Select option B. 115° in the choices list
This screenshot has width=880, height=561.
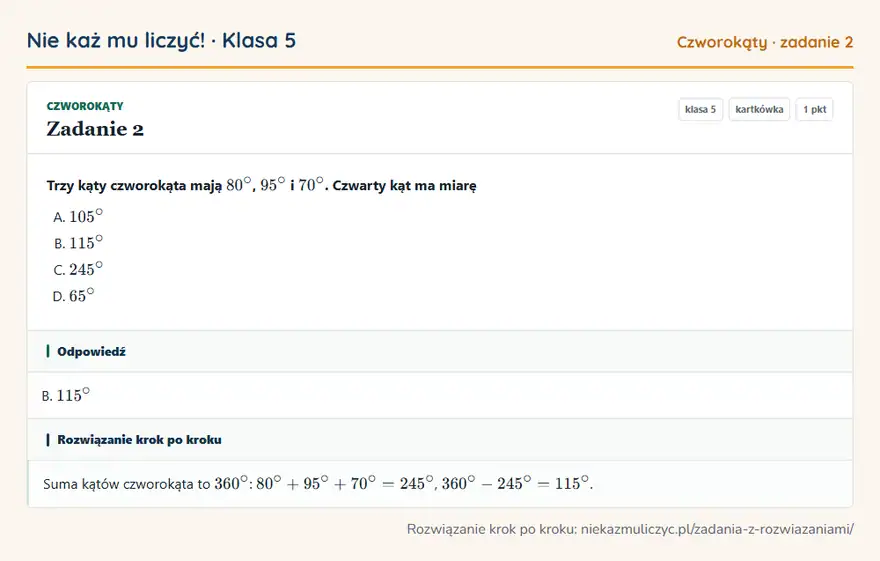[x=78, y=243]
